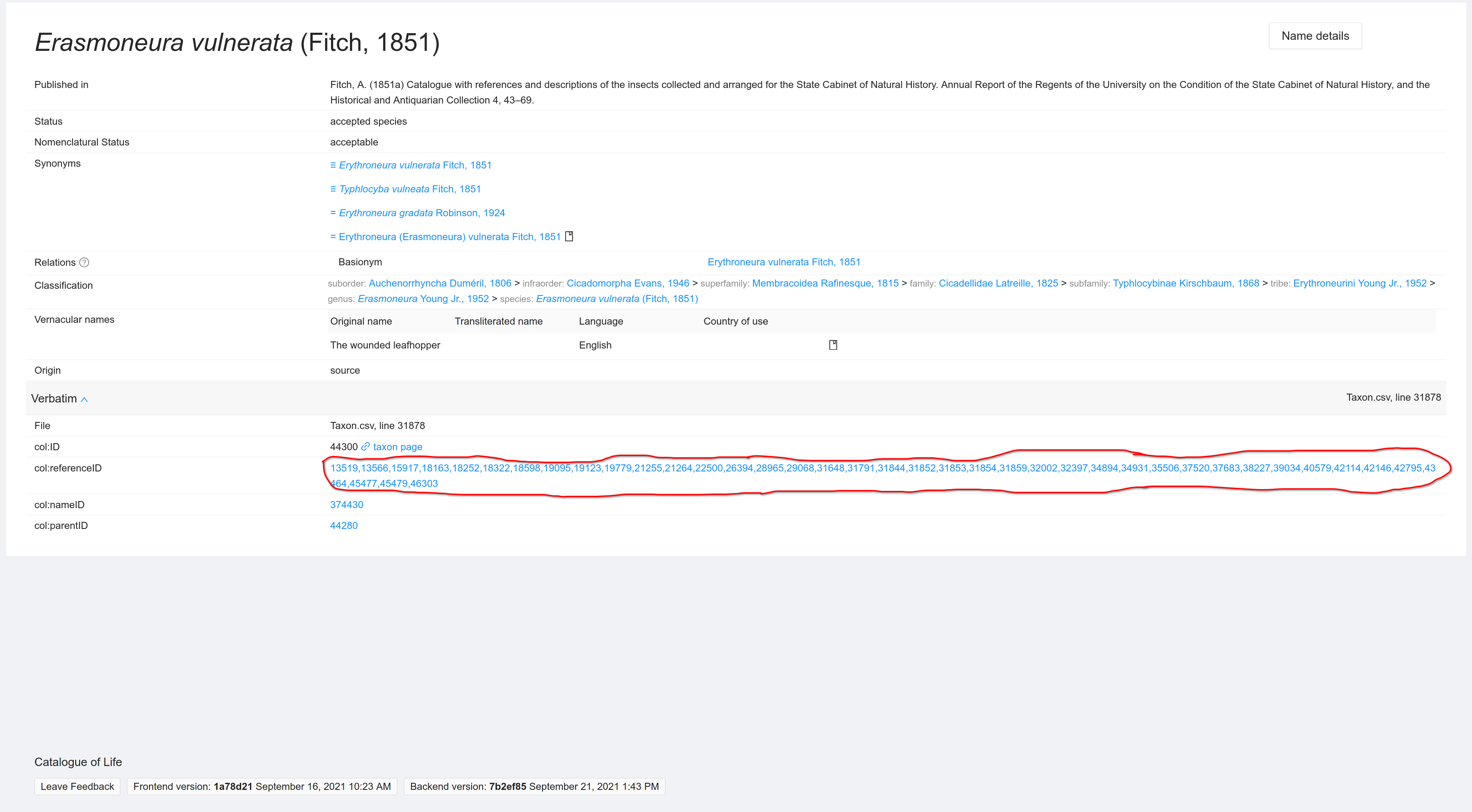Click the reference book icon in vernacular names row
The image size is (1472, 812).
[x=834, y=345]
